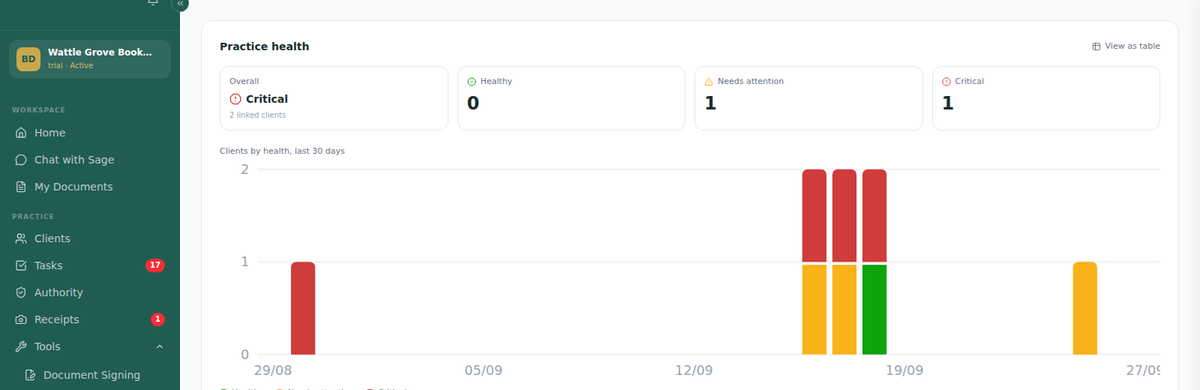The width and height of the screenshot is (1200, 390).
Task: Click the Critical count card showing 1
Action: (1046, 98)
